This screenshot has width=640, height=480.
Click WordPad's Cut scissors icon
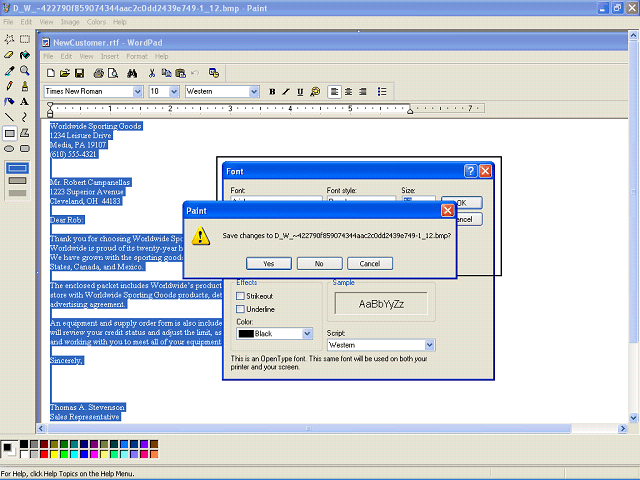(152, 73)
